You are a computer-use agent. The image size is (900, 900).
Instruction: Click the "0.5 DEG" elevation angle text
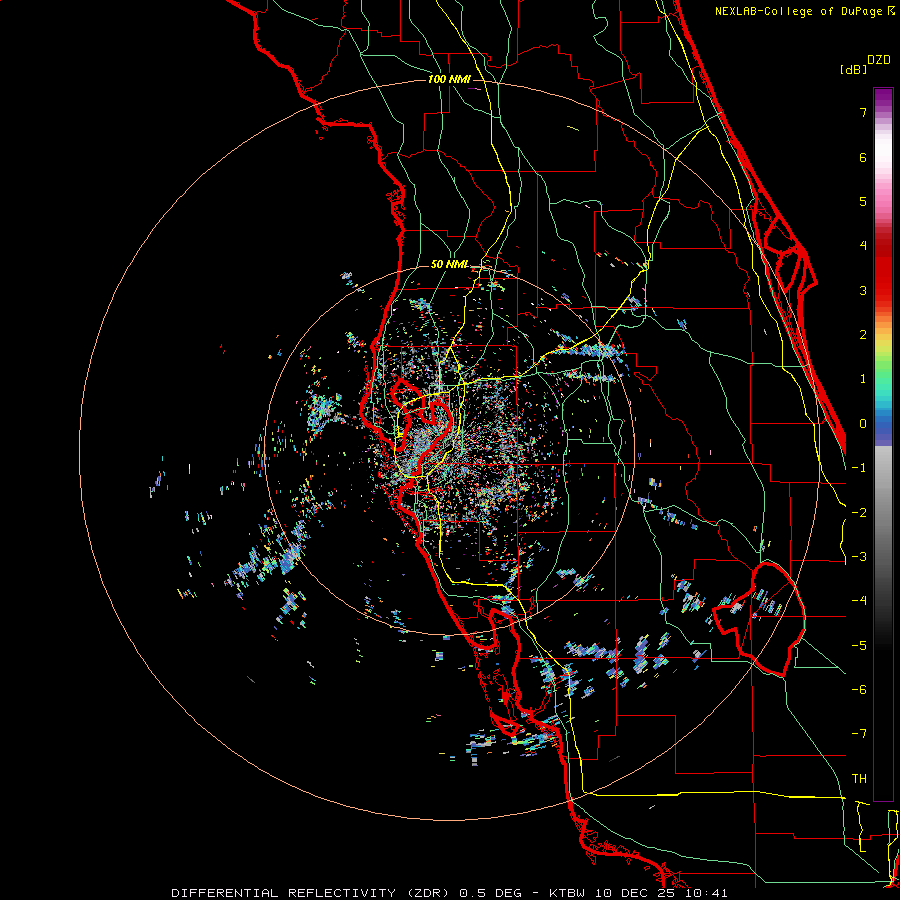491,893
